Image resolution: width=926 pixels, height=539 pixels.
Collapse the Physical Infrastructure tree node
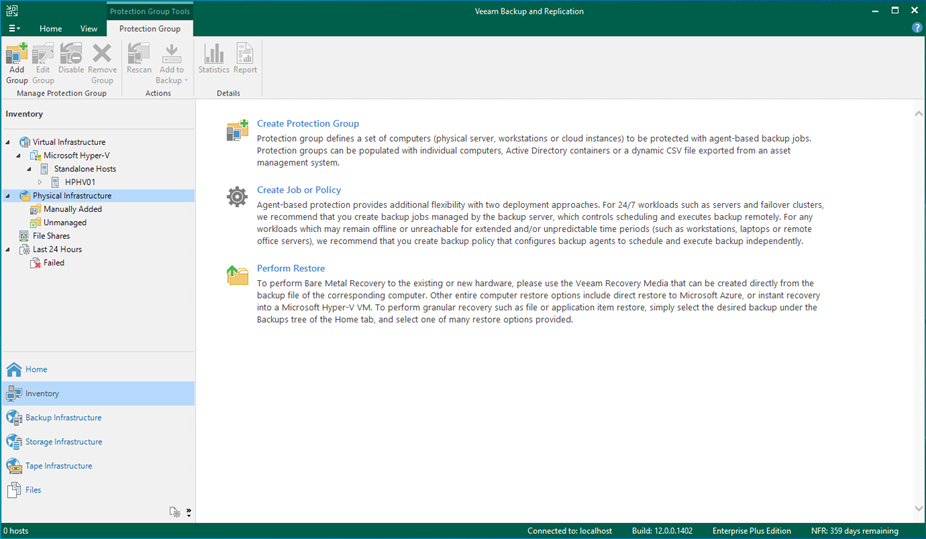tap(8, 196)
